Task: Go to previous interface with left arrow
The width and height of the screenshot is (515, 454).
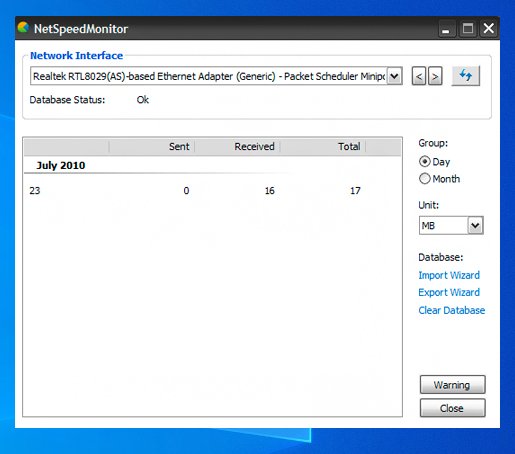Action: pyautogui.click(x=419, y=77)
